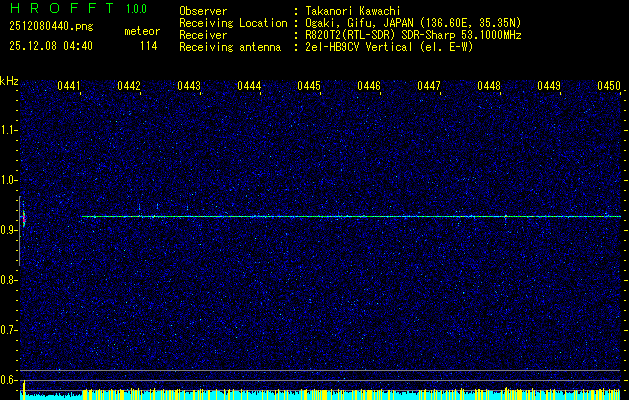This screenshot has width=629, height=400.
Task: Click the 0442 time marker
Action: [x=129, y=86]
